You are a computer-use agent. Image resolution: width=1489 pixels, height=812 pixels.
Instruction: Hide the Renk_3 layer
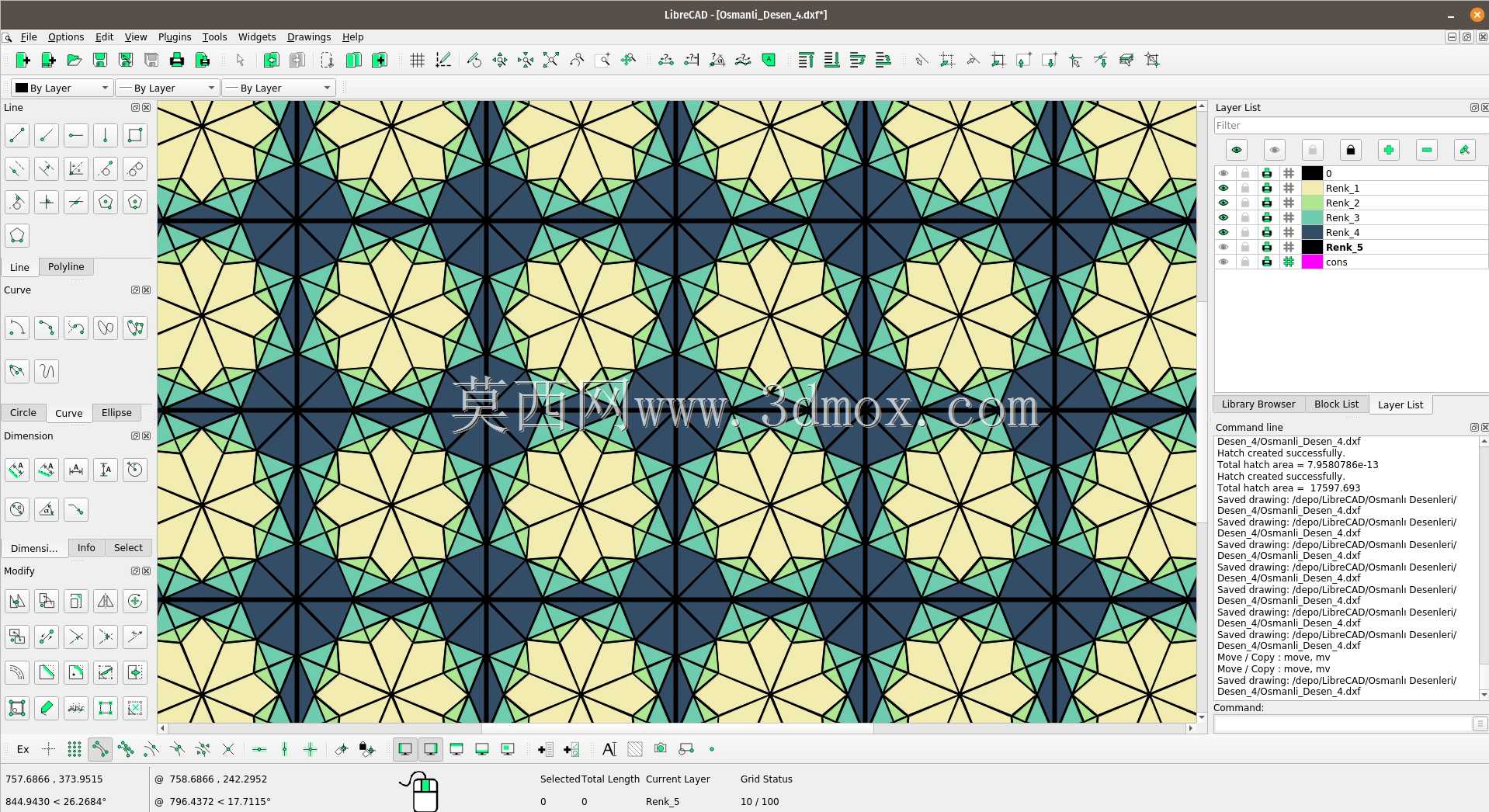pos(1223,217)
